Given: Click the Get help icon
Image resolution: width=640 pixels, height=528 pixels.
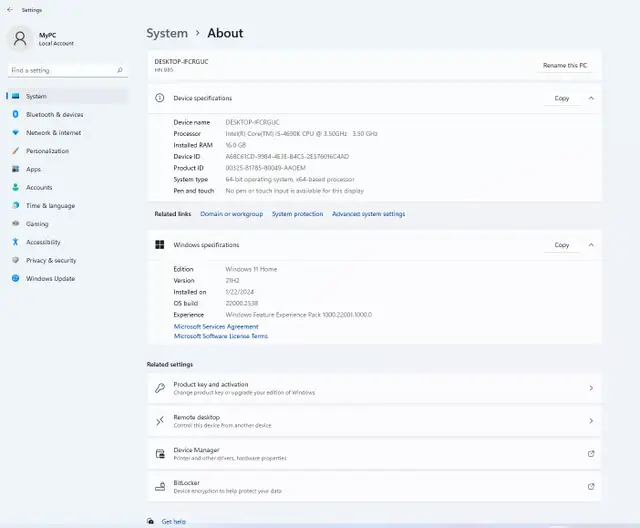Looking at the screenshot, I should pyautogui.click(x=151, y=521).
